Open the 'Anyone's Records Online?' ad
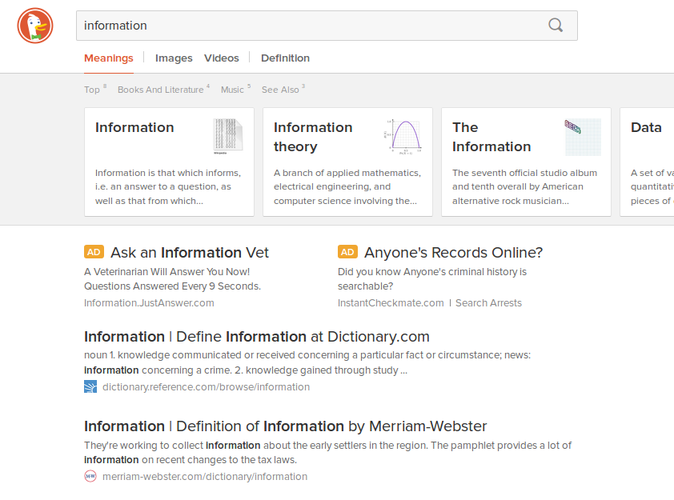 (453, 252)
